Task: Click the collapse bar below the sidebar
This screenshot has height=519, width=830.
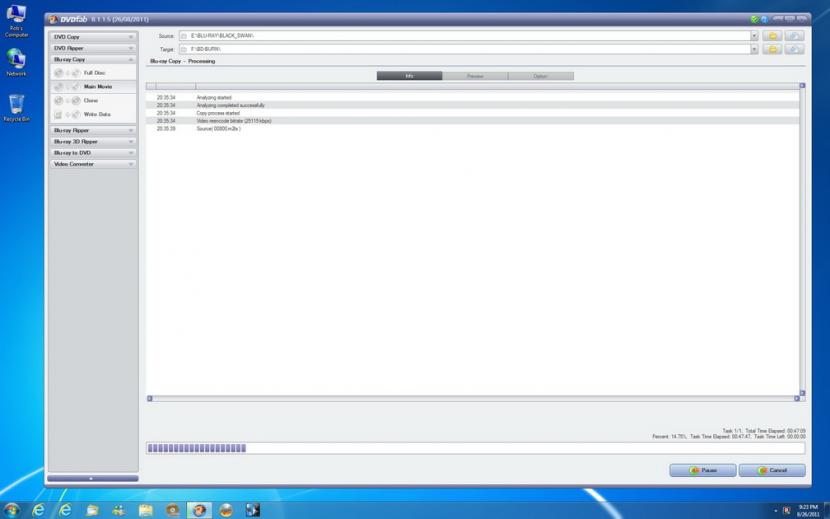Action: click(93, 478)
